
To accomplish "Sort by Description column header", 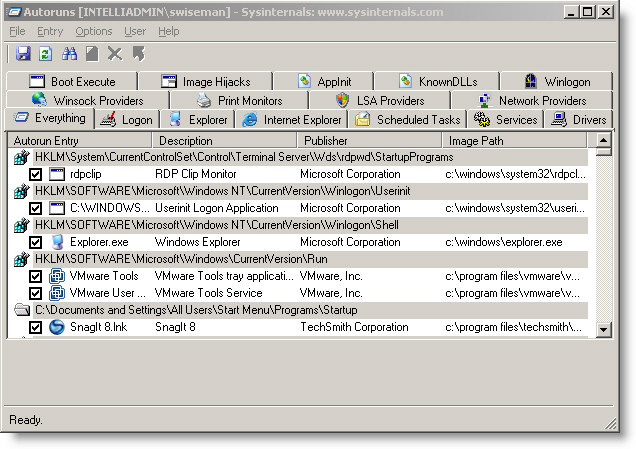I will 224,141.
